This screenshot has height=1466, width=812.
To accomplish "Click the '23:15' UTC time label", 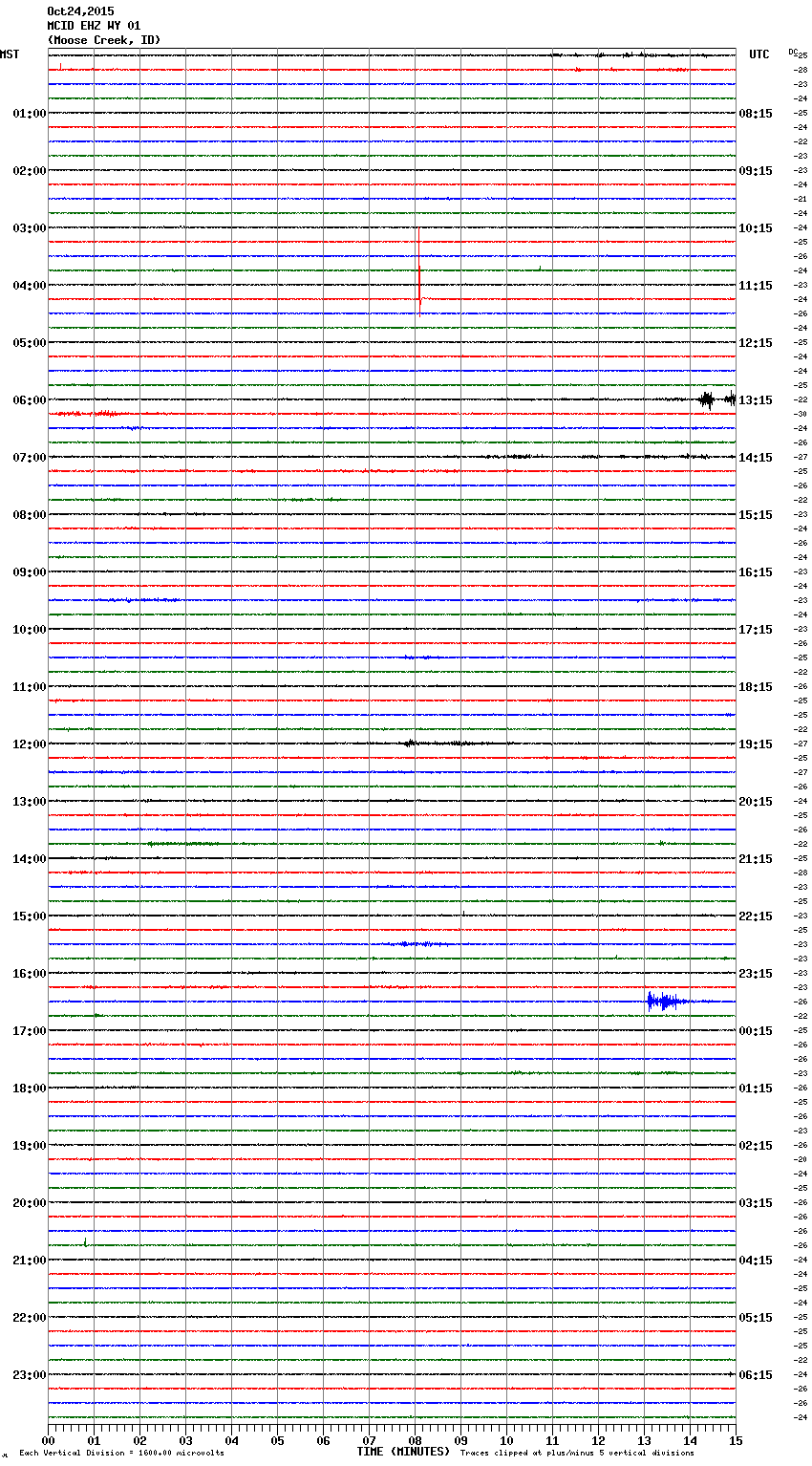I will tap(756, 974).
